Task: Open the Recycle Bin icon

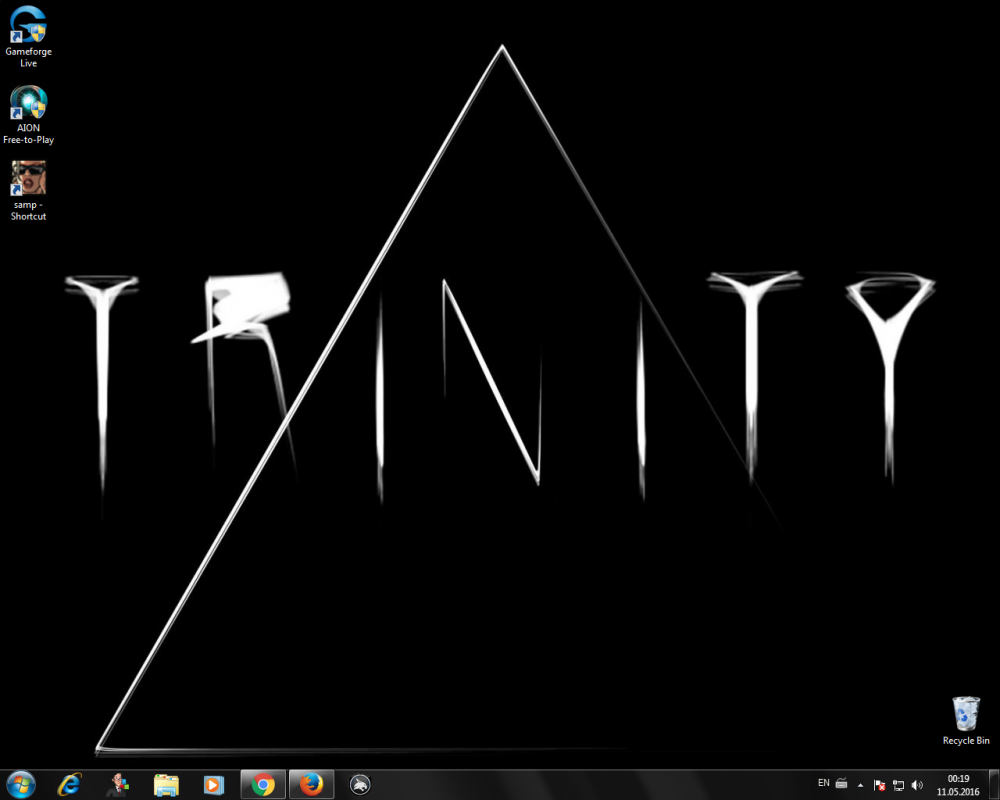Action: click(x=965, y=715)
